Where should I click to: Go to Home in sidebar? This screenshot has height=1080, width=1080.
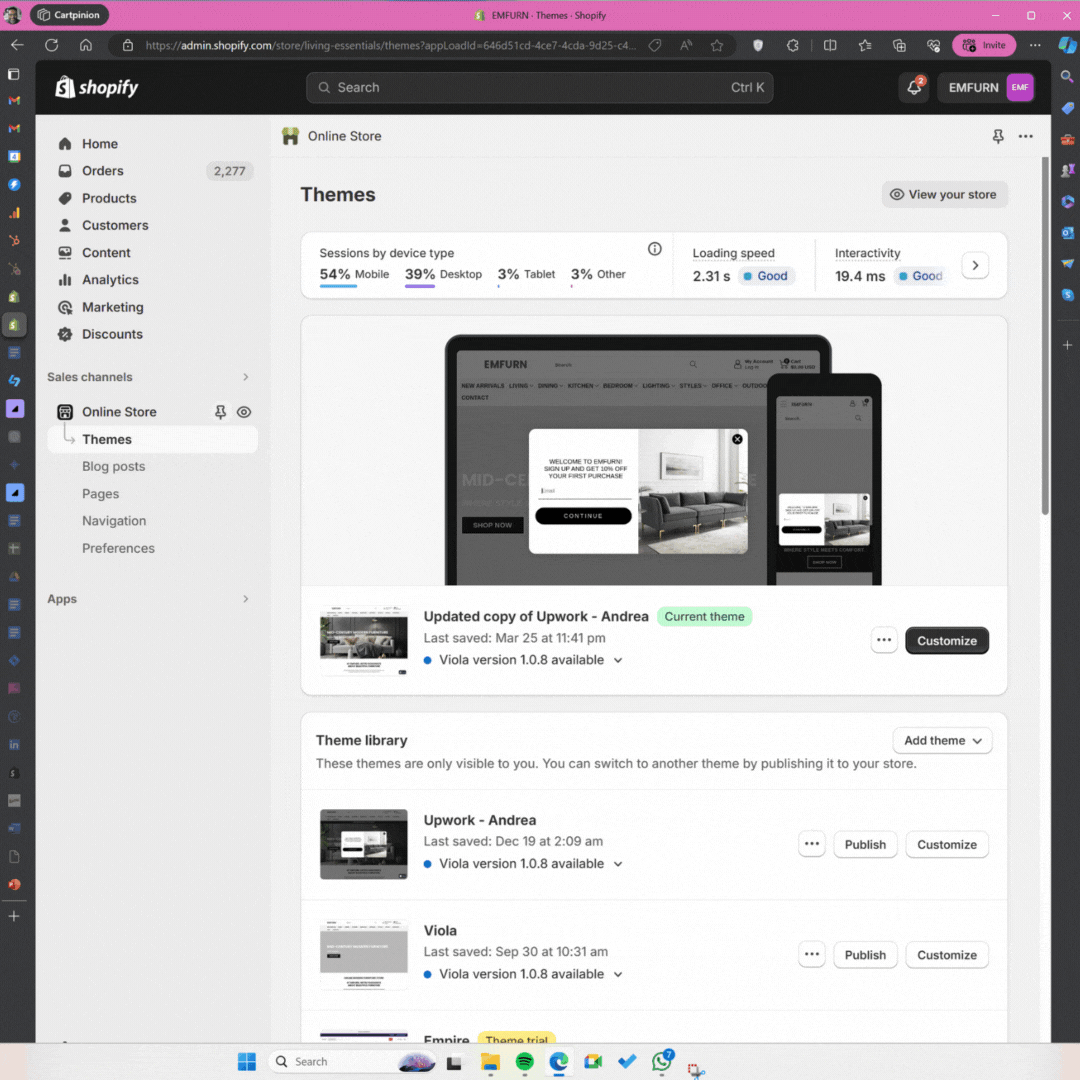coord(100,144)
